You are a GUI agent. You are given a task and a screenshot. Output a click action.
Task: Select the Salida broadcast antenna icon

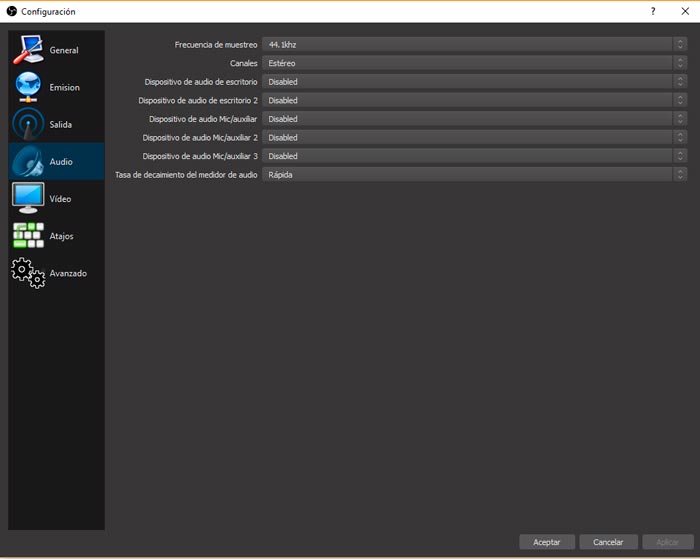(x=28, y=124)
